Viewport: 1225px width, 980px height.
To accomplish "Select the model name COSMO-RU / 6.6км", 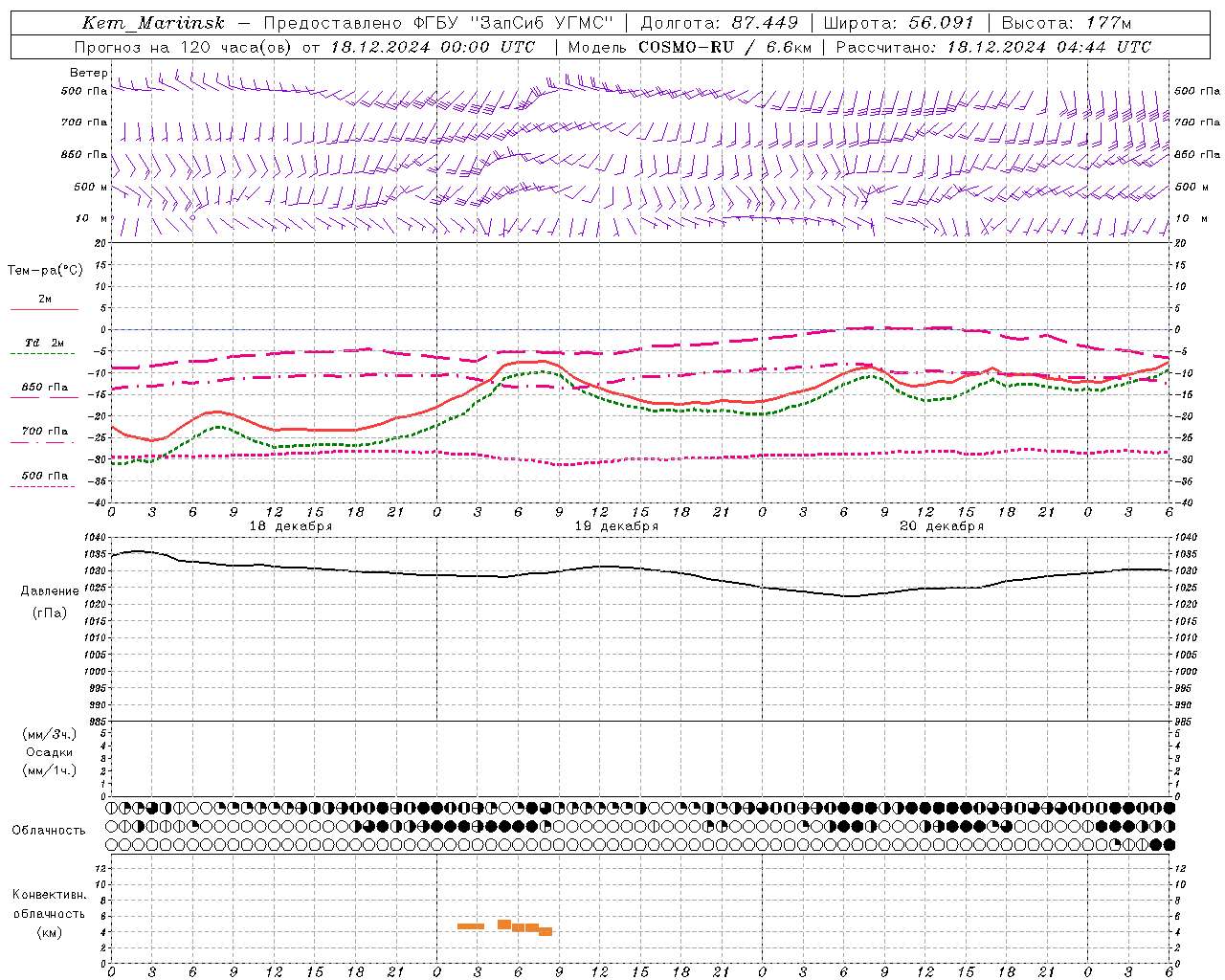I will [724, 47].
